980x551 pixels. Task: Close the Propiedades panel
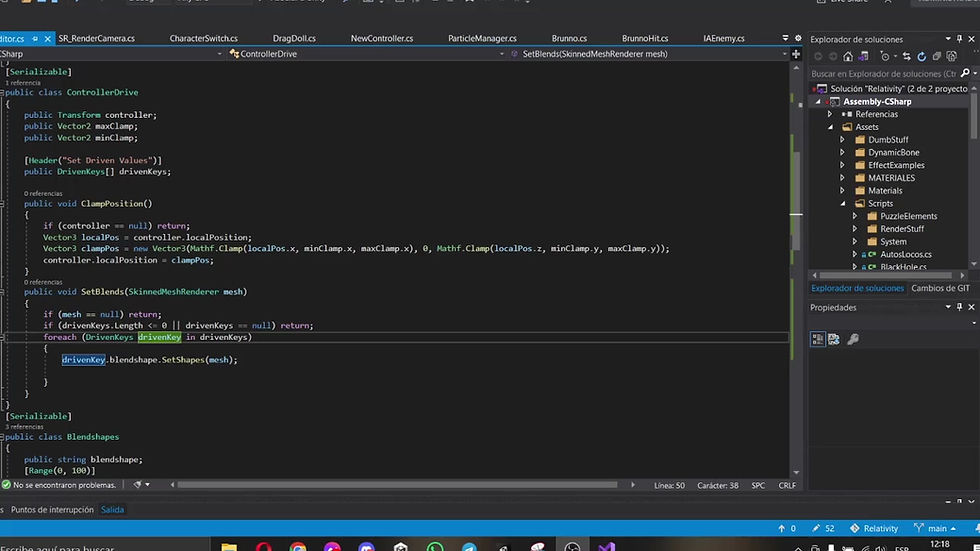pyautogui.click(x=971, y=307)
